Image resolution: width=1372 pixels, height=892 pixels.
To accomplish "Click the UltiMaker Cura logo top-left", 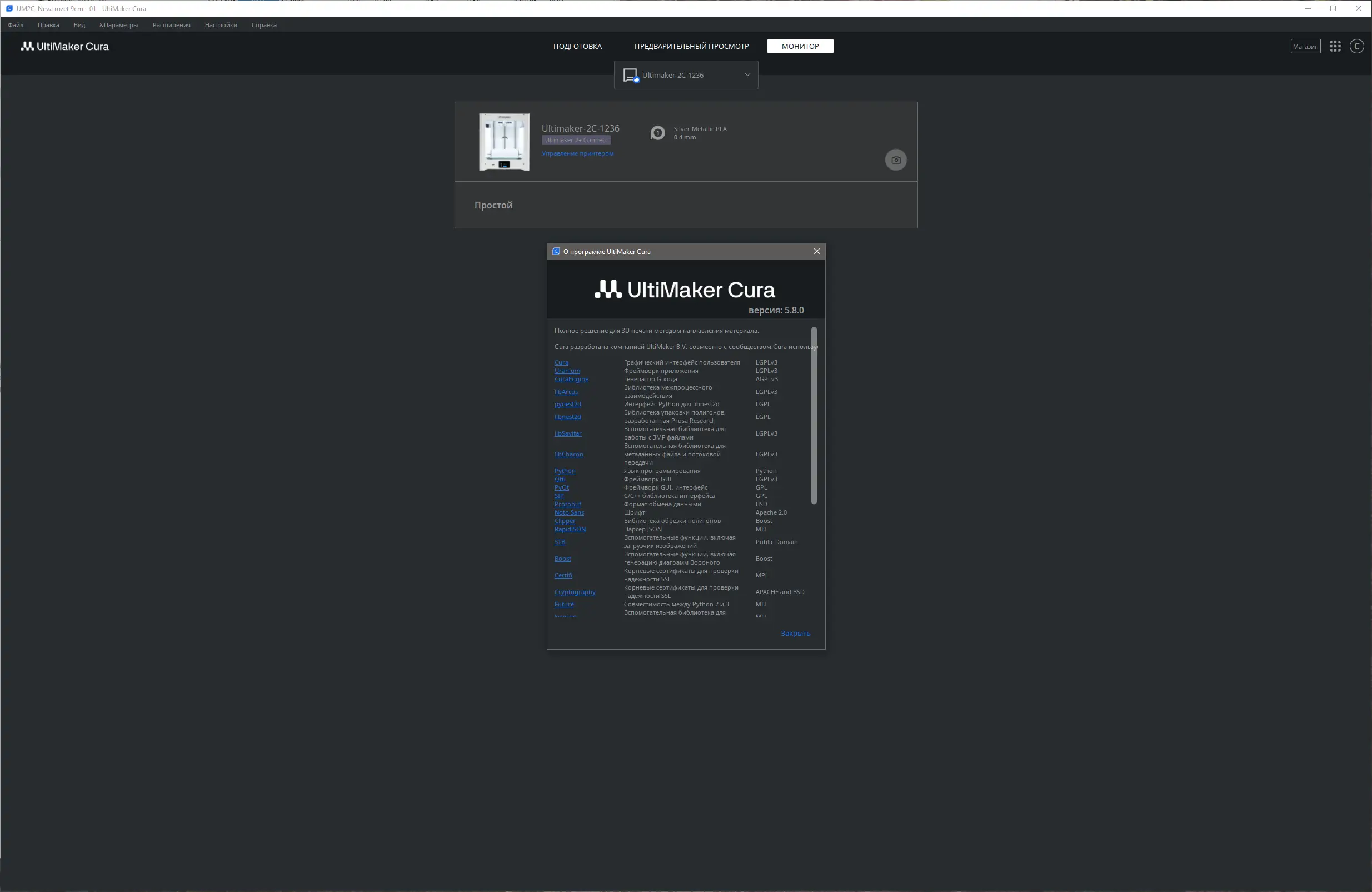I will (65, 46).
